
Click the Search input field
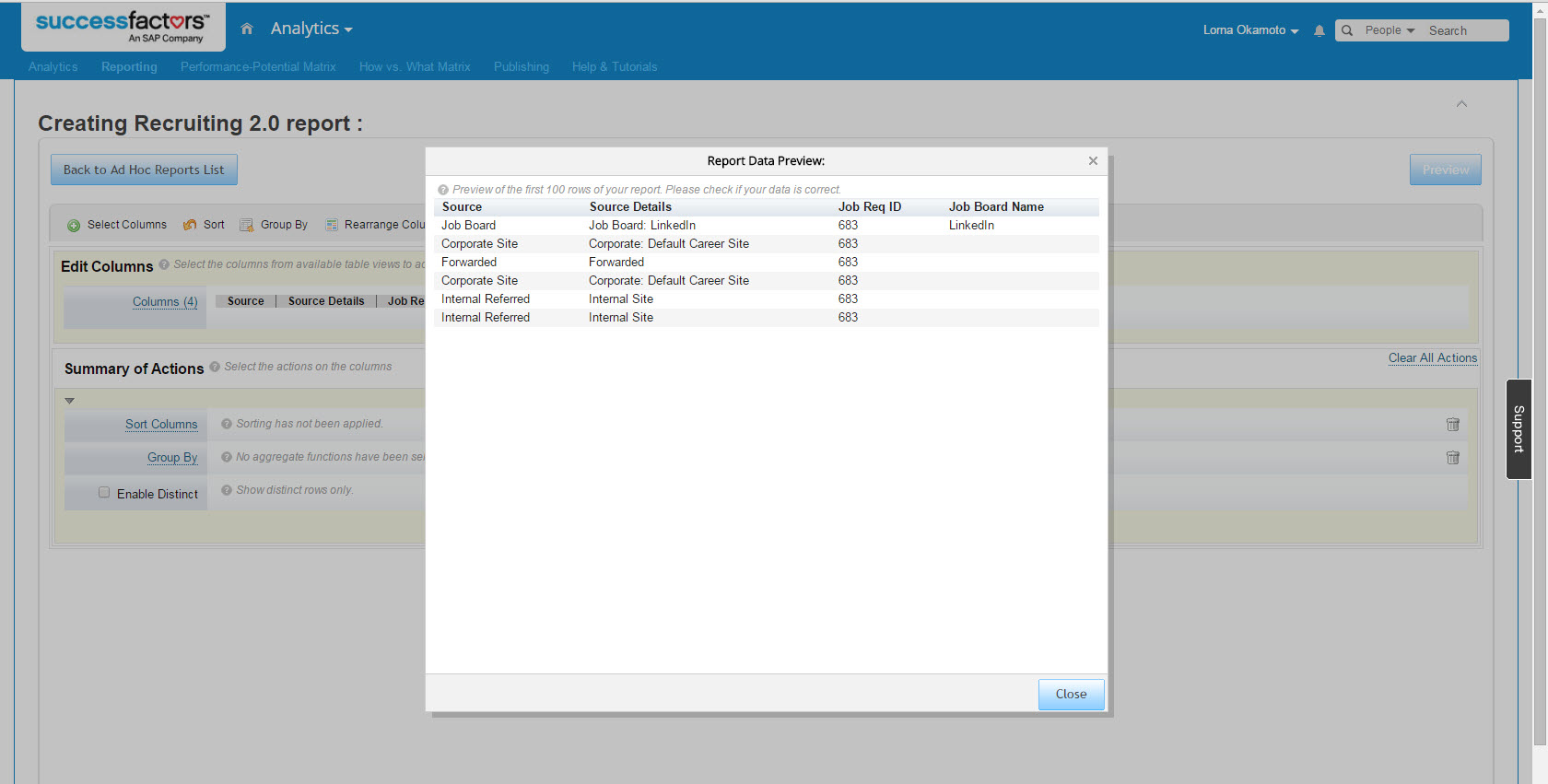(x=1466, y=30)
